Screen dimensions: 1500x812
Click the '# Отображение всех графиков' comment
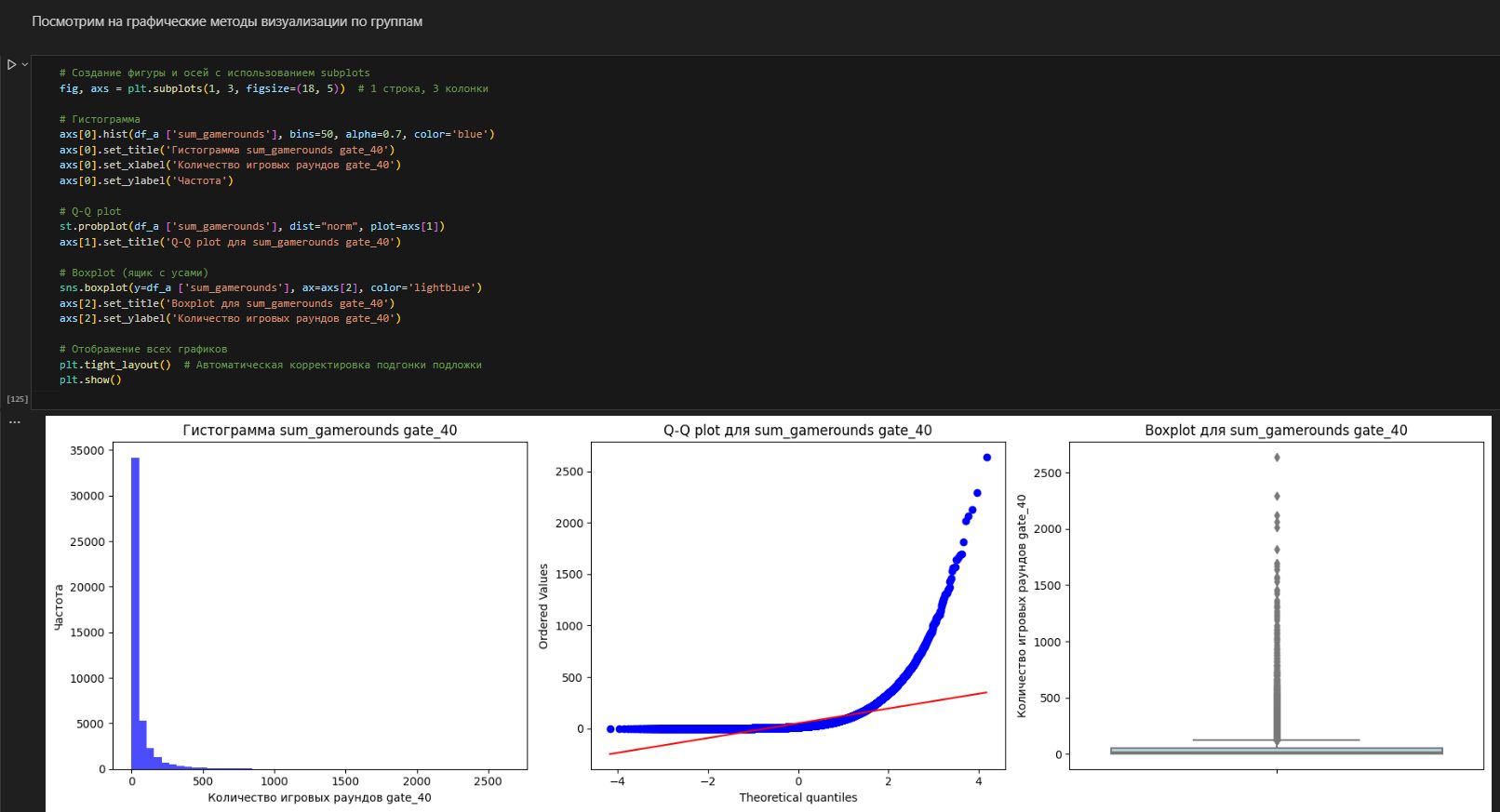coord(143,349)
